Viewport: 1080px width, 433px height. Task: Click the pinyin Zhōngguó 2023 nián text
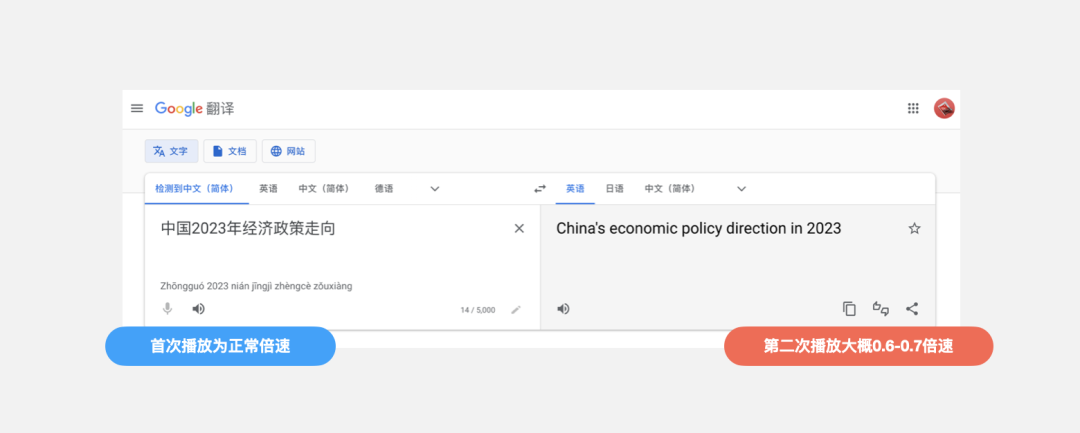tap(256, 286)
